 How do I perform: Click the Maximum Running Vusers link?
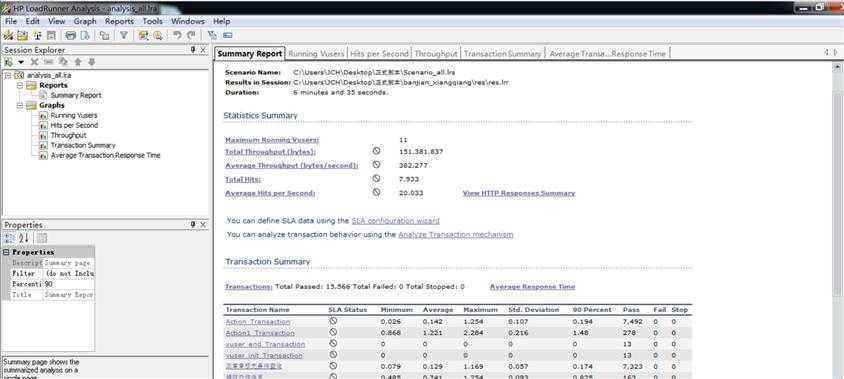tap(272, 140)
